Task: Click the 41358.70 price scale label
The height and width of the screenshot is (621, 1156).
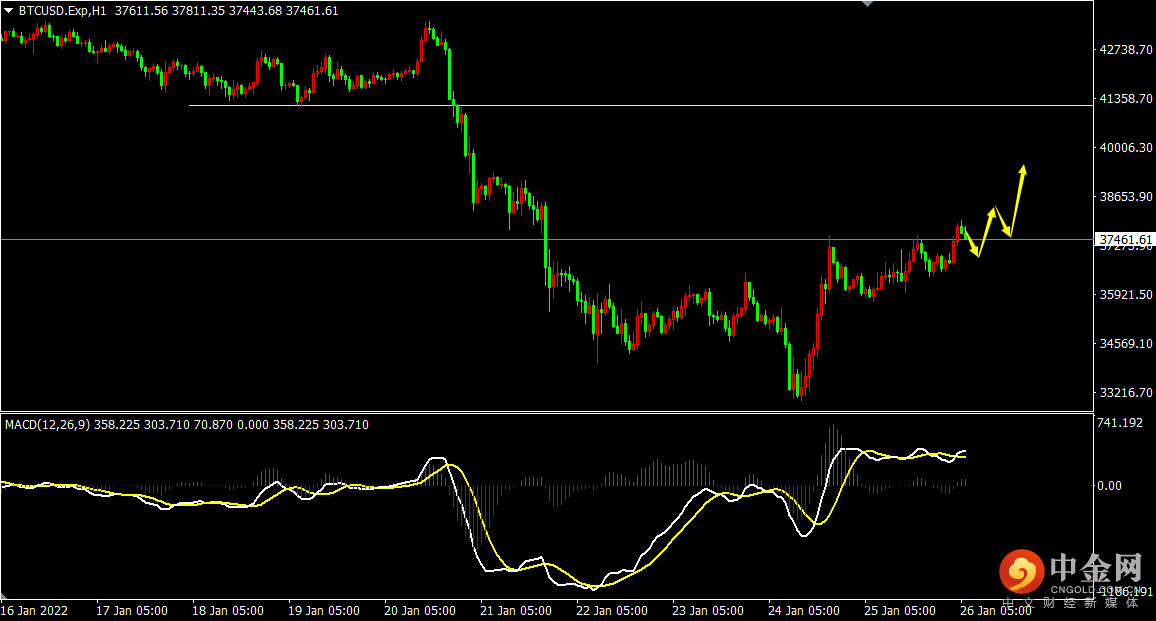Action: tap(1126, 98)
